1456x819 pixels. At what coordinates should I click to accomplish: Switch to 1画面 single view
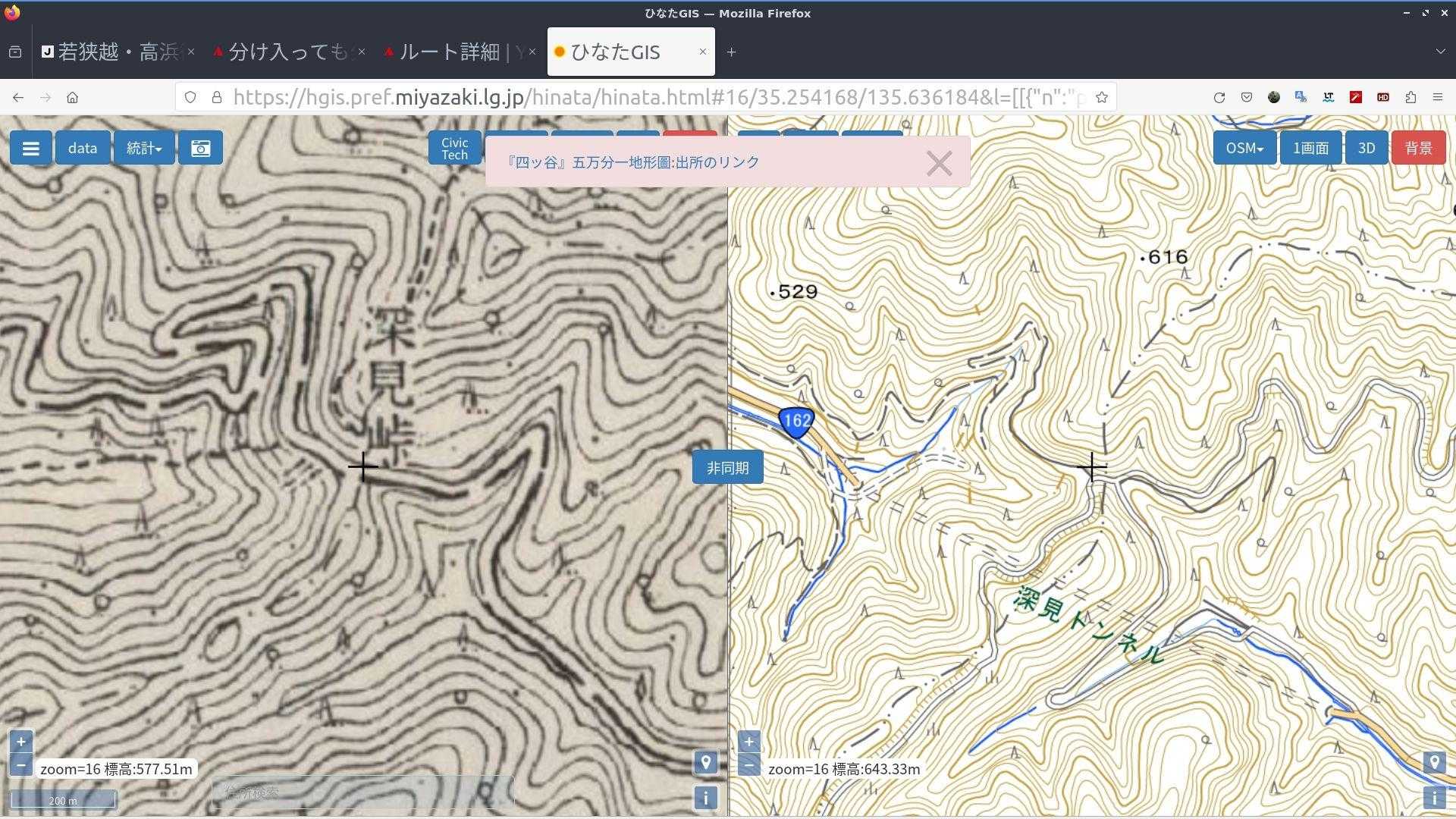tap(1310, 148)
